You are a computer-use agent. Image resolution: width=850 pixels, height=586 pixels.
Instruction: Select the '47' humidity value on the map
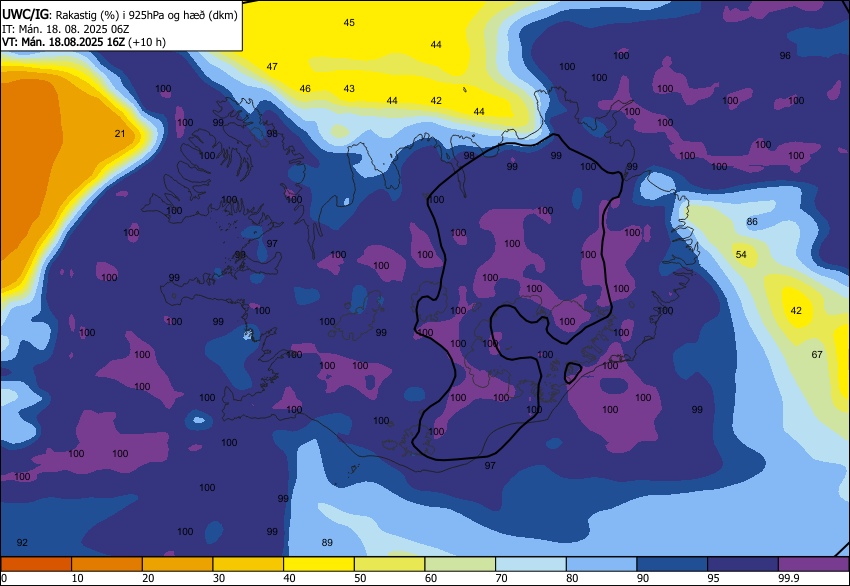click(x=272, y=67)
